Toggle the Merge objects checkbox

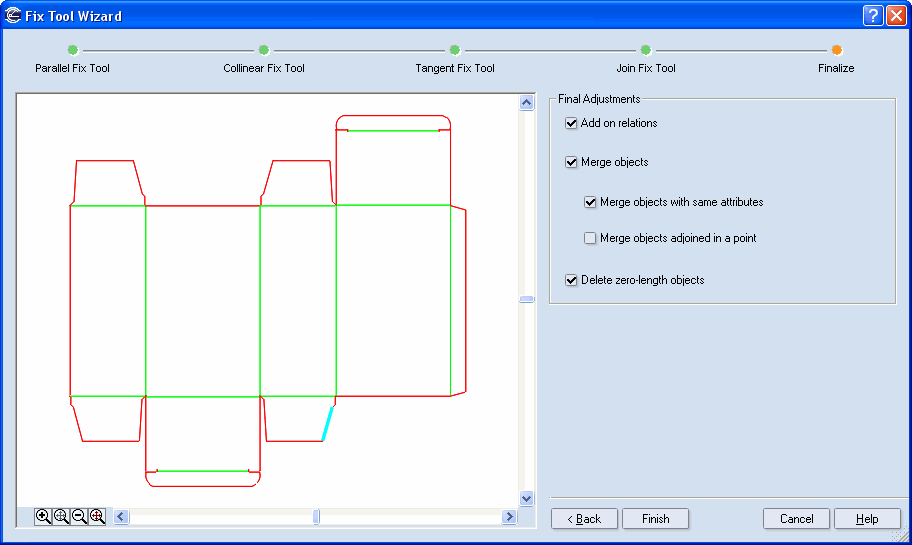[x=572, y=162]
